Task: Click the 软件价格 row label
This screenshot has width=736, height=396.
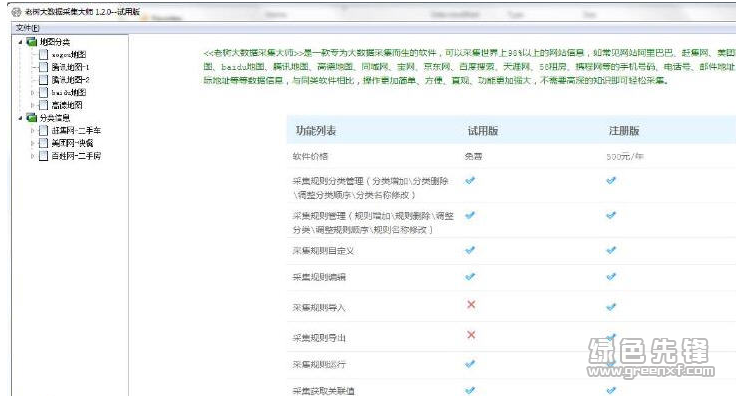Action: coord(310,156)
